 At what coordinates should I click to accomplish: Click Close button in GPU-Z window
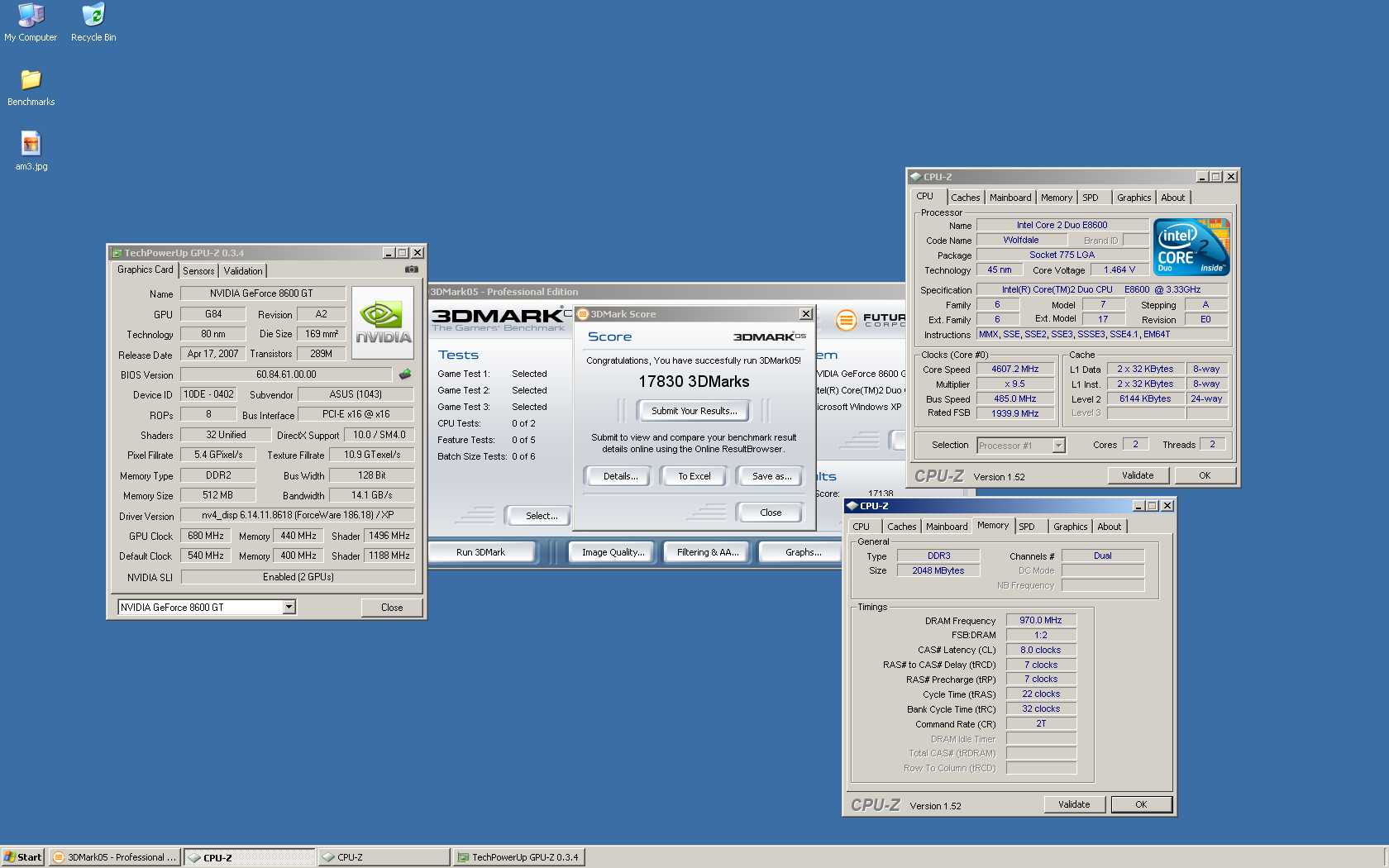click(392, 608)
